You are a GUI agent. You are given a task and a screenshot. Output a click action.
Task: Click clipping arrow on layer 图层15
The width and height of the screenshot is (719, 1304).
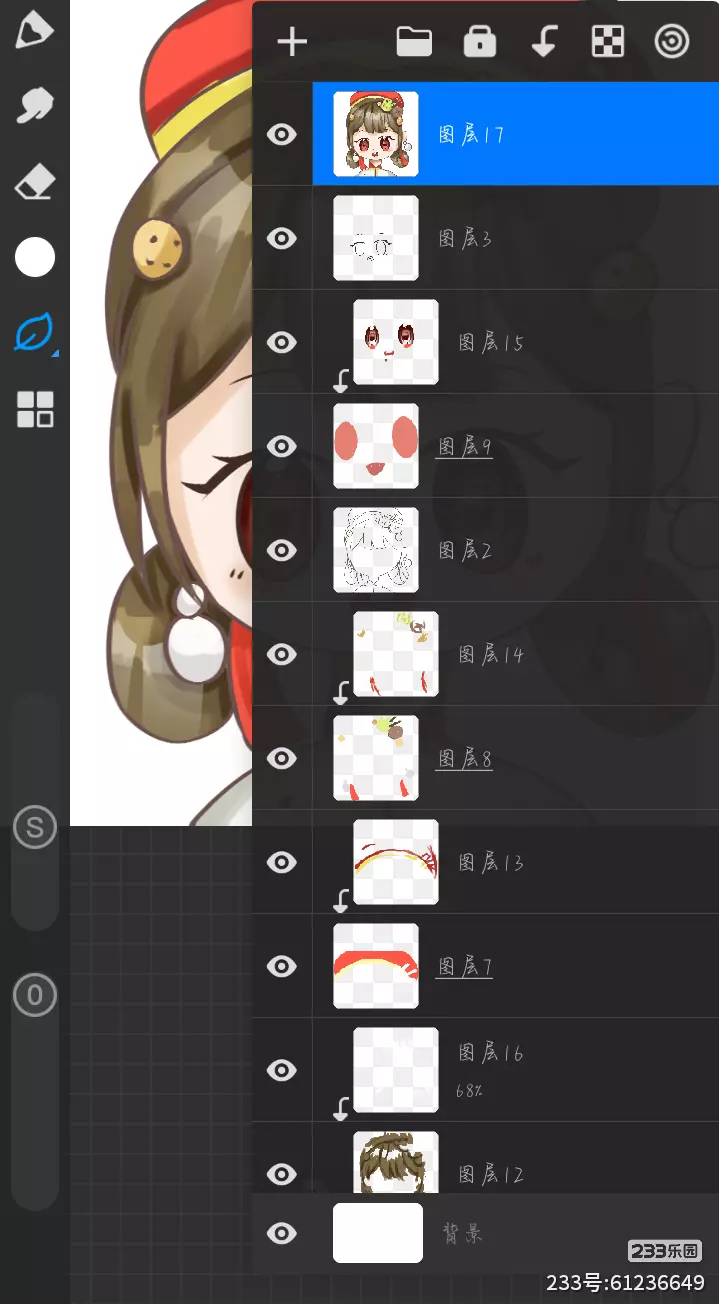pos(341,380)
